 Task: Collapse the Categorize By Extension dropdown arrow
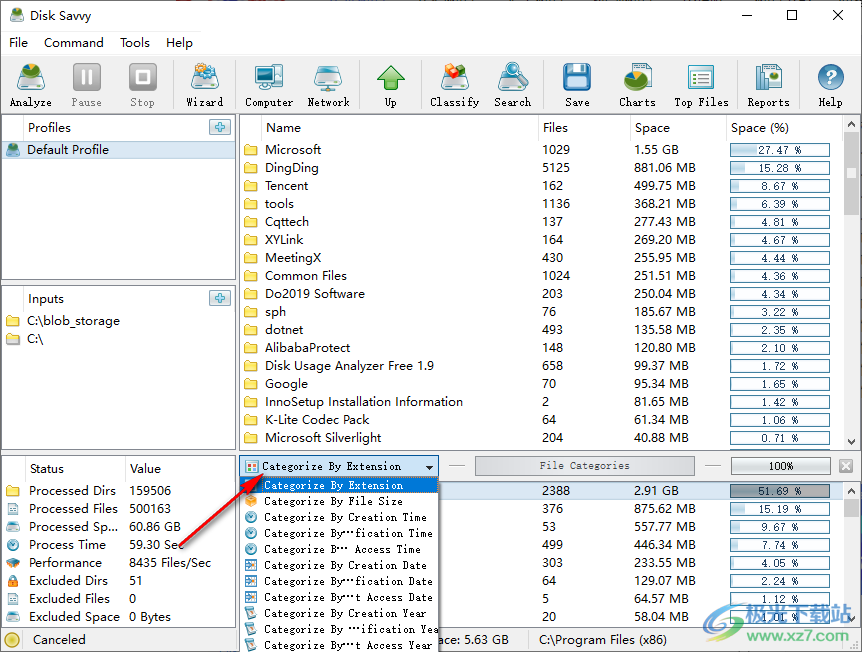[429, 467]
